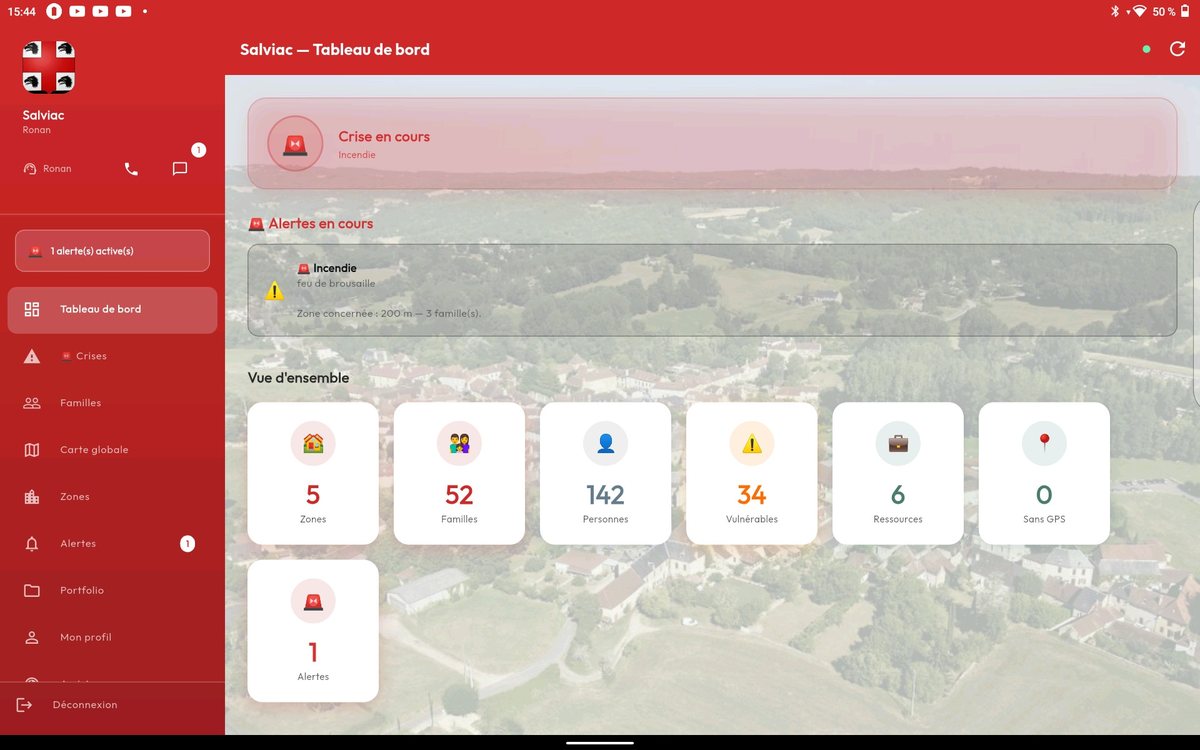Click the folder icon beside Portfolio
This screenshot has width=1200, height=750.
tap(32, 591)
